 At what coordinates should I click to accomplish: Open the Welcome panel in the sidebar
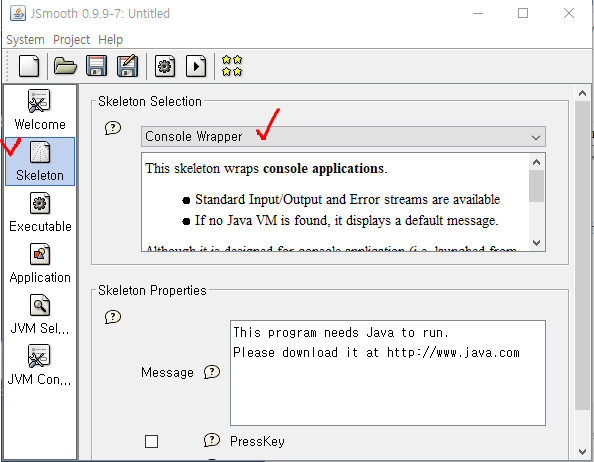tap(40, 110)
